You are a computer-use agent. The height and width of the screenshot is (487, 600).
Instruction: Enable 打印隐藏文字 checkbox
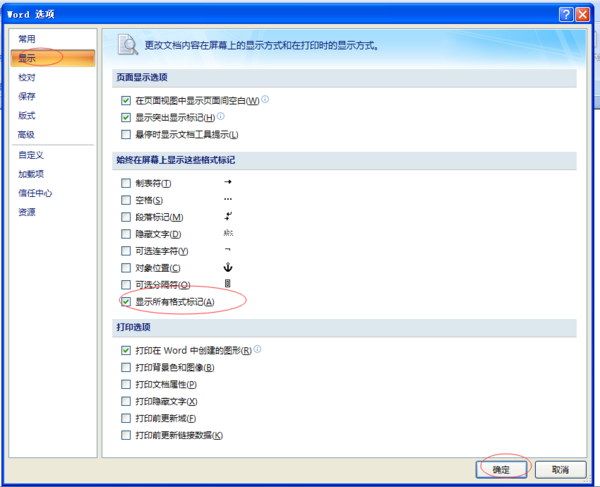[x=126, y=401]
